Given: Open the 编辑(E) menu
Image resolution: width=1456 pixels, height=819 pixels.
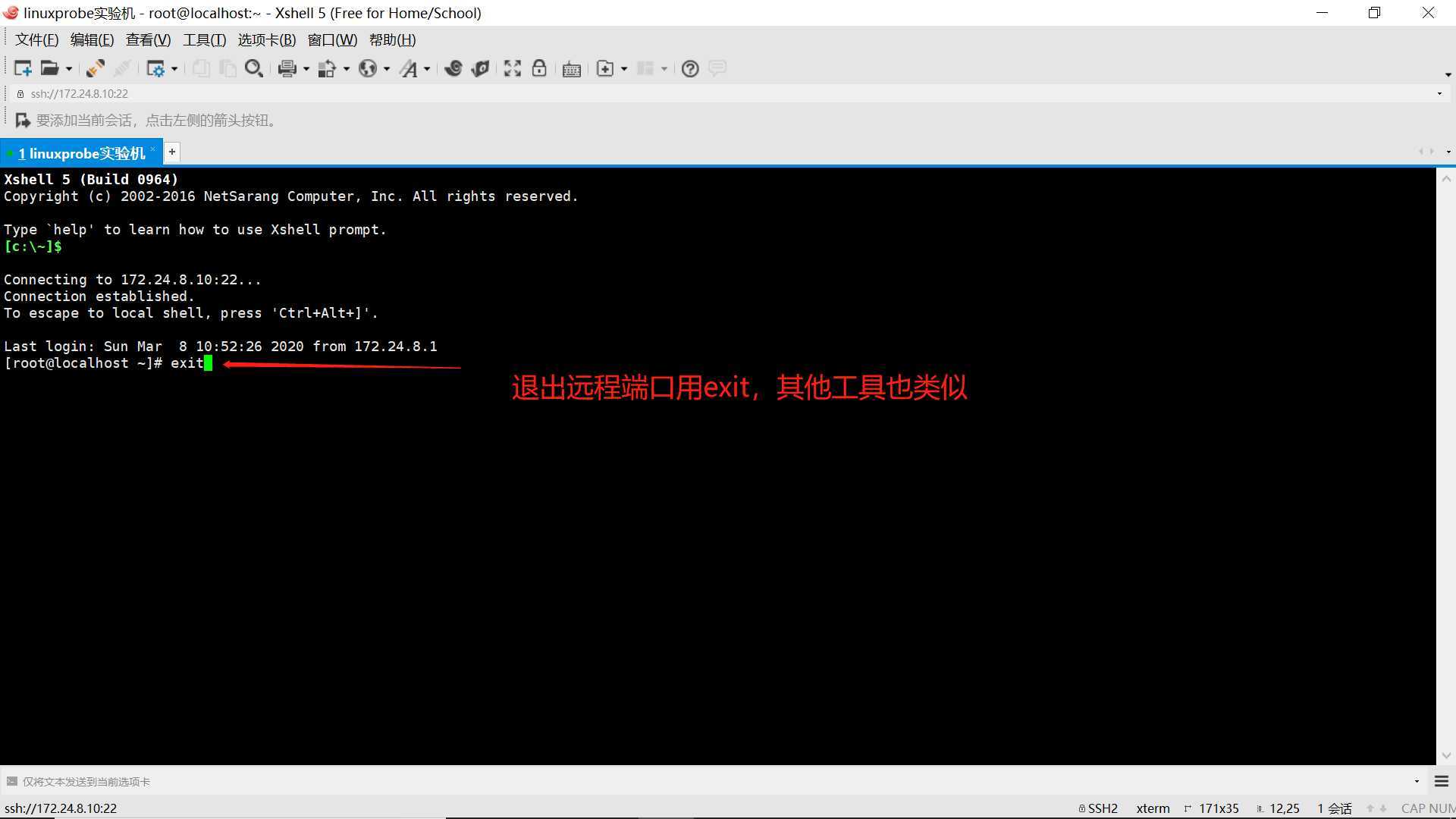Looking at the screenshot, I should coord(92,40).
